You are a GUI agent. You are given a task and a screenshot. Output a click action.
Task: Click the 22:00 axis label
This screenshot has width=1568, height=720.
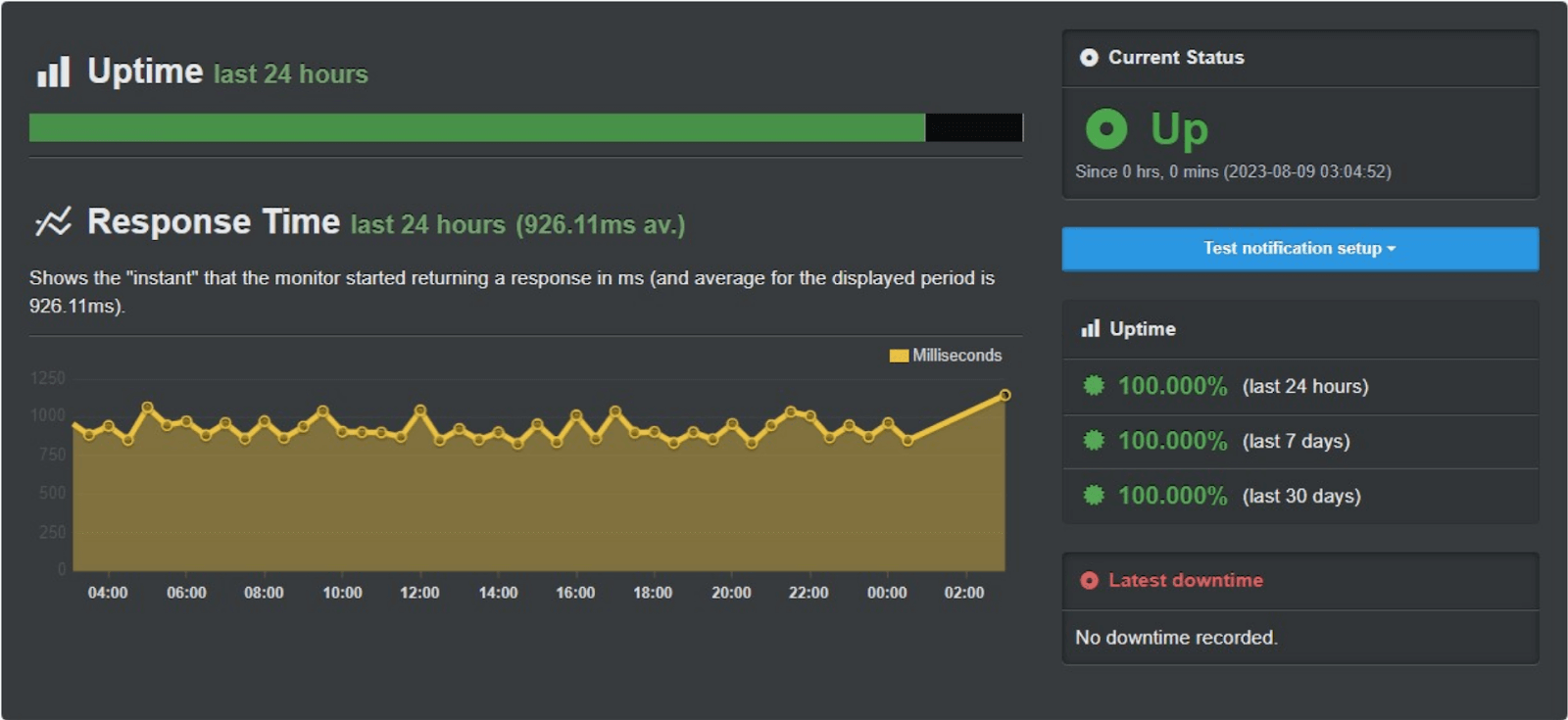point(808,593)
